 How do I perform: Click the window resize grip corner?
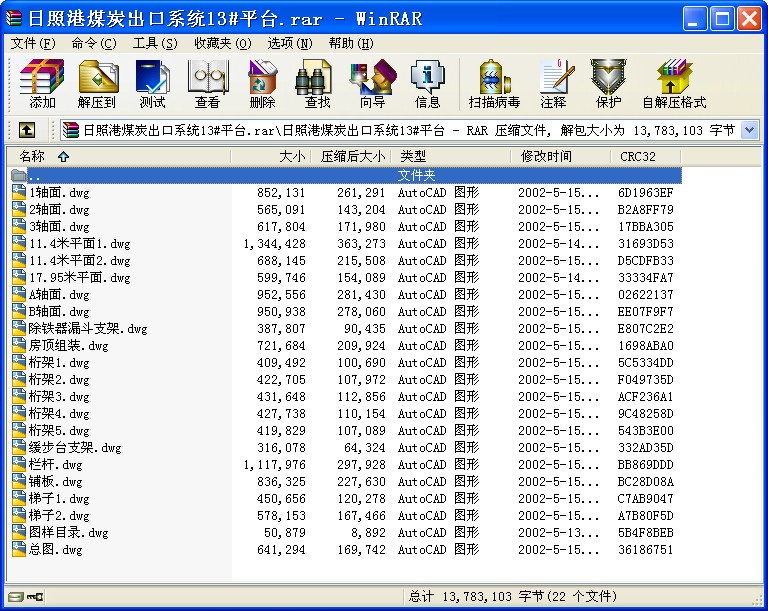coord(757,600)
